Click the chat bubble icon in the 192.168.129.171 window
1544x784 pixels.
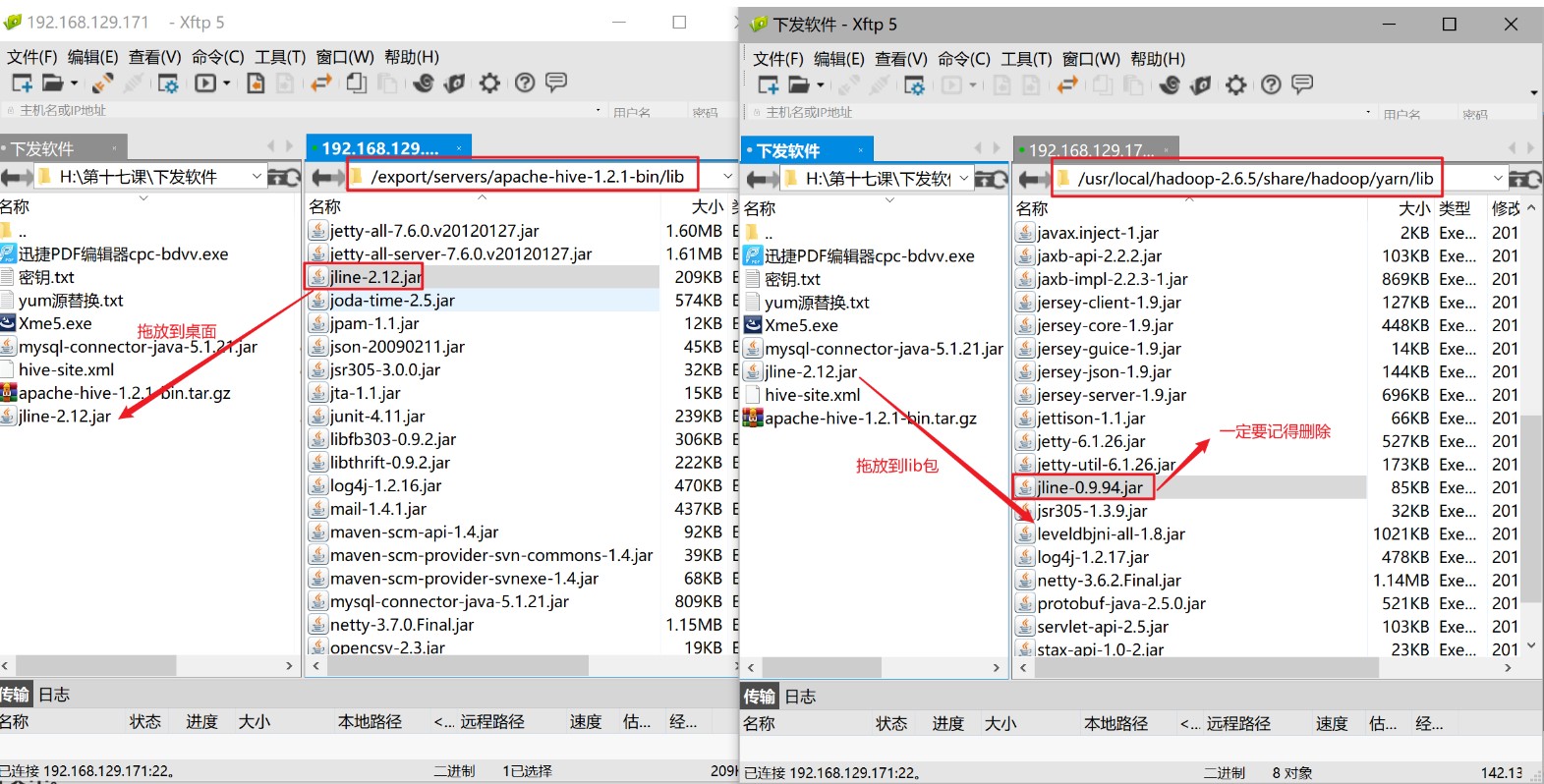click(x=556, y=83)
